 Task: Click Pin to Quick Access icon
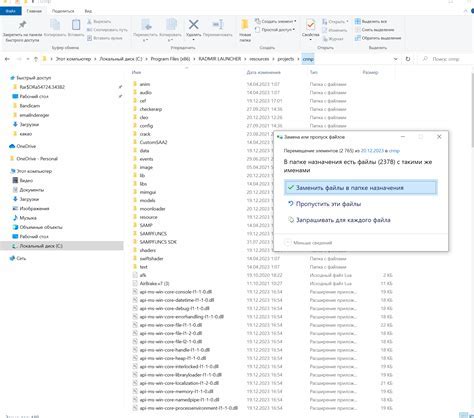tap(22, 25)
